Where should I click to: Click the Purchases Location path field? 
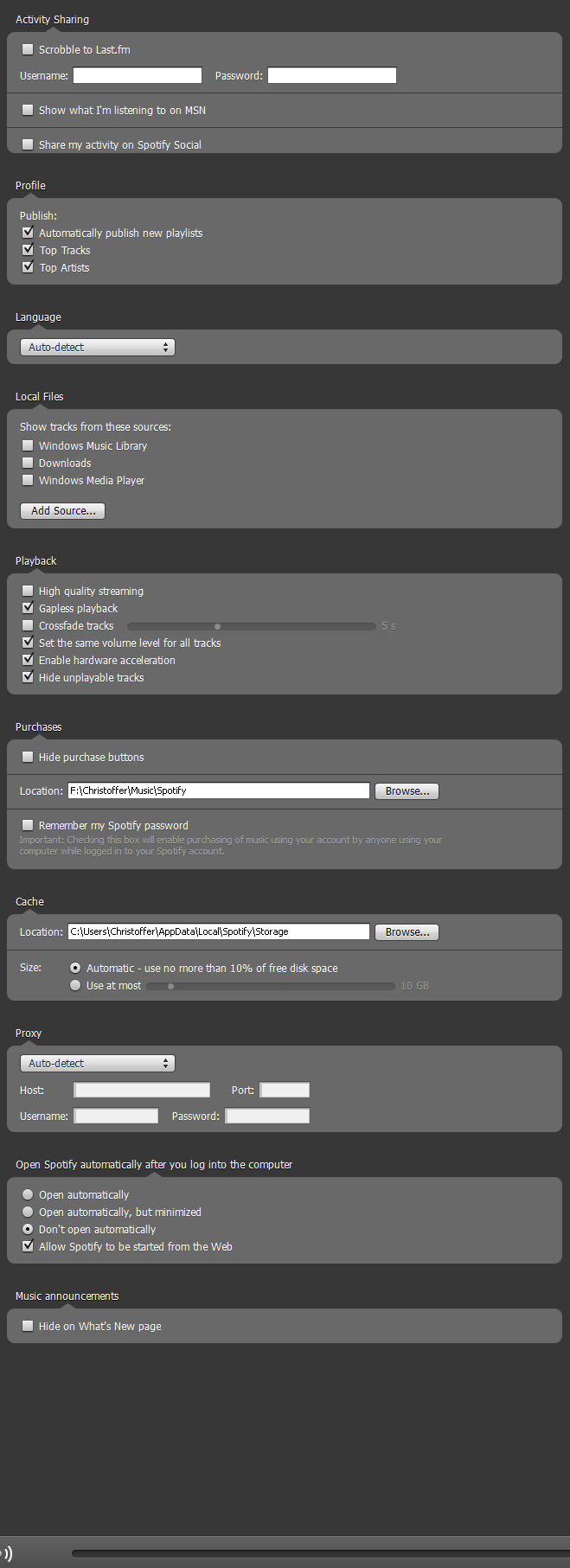[x=219, y=790]
